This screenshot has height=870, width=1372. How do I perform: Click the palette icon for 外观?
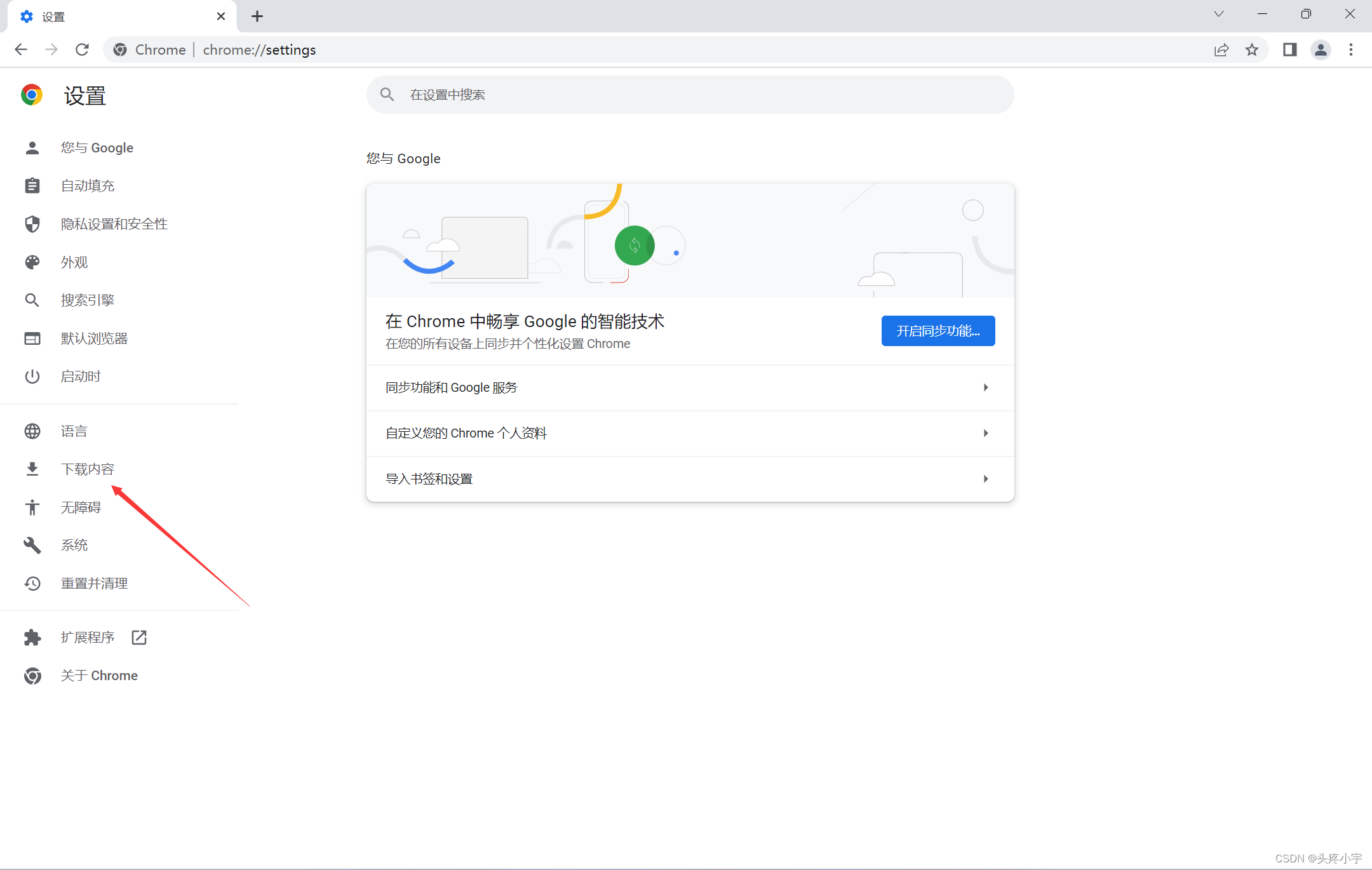tap(32, 262)
